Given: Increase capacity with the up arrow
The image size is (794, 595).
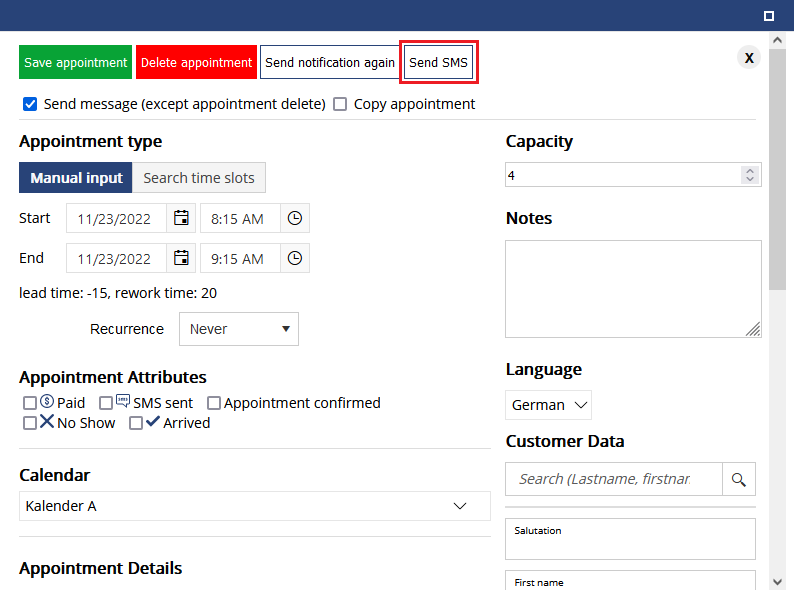Looking at the screenshot, I should point(750,171).
